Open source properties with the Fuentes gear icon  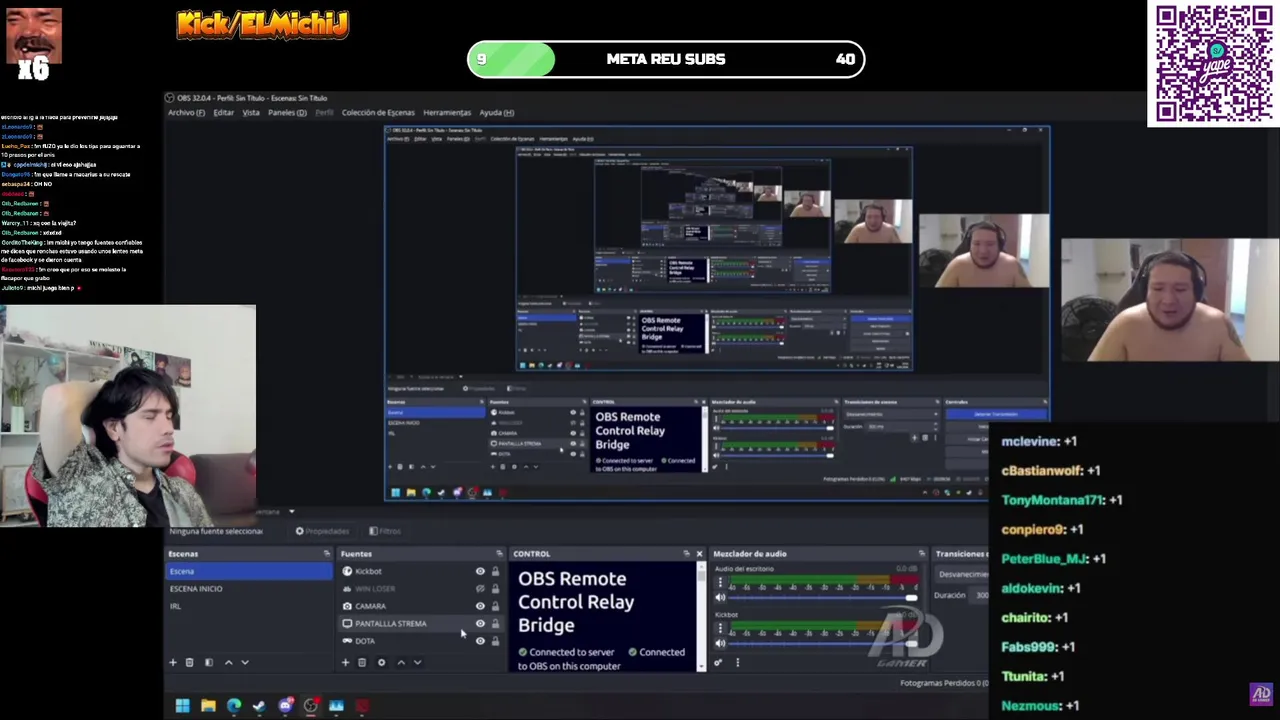381,662
